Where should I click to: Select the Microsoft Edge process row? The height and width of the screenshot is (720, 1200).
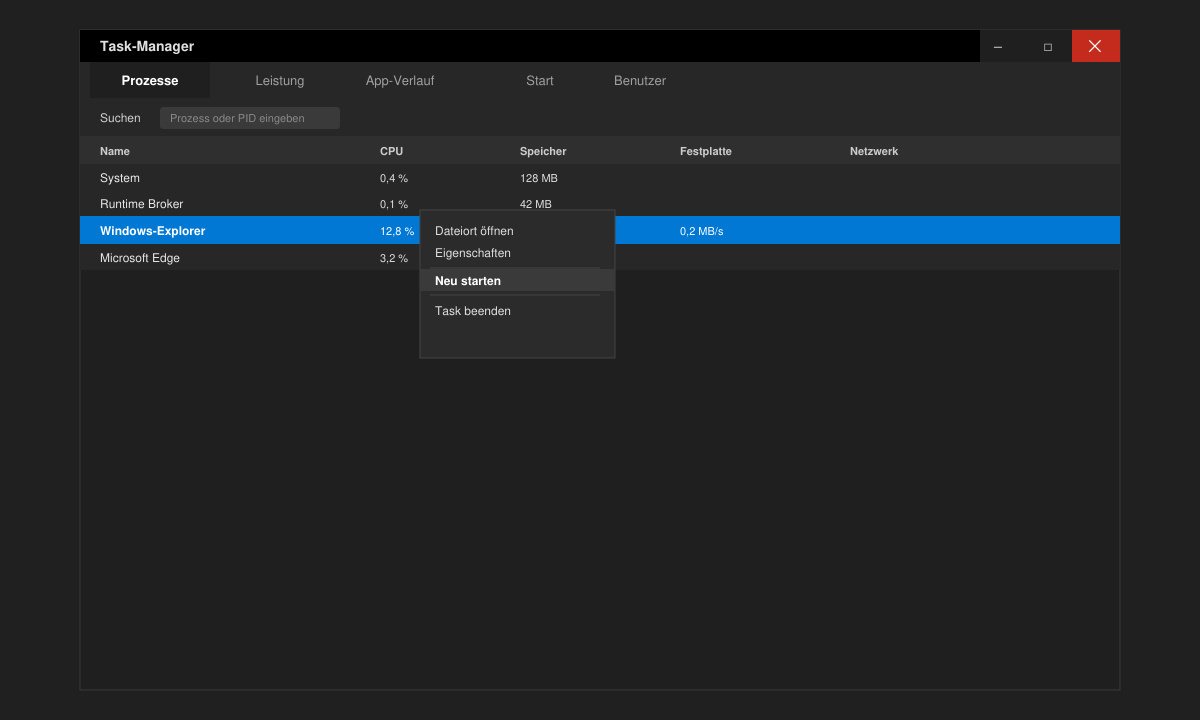pyautogui.click(x=600, y=258)
